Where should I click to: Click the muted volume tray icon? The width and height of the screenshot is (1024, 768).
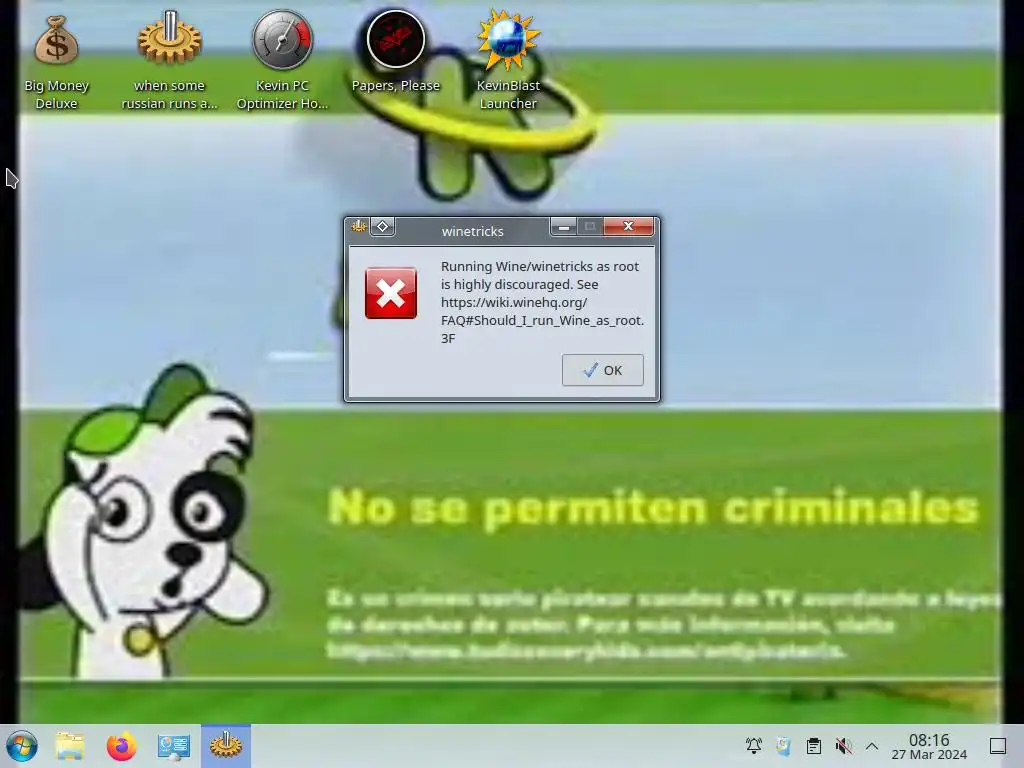point(843,746)
